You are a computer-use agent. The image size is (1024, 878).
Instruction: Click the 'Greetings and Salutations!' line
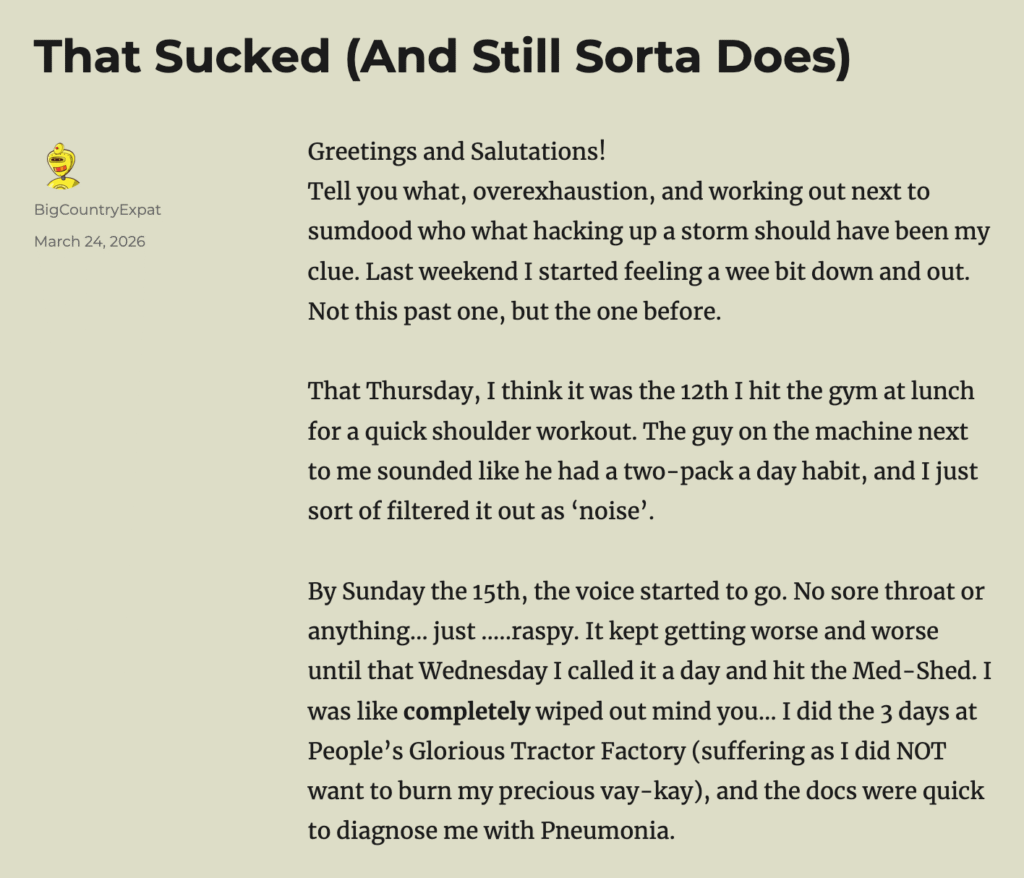(456, 152)
